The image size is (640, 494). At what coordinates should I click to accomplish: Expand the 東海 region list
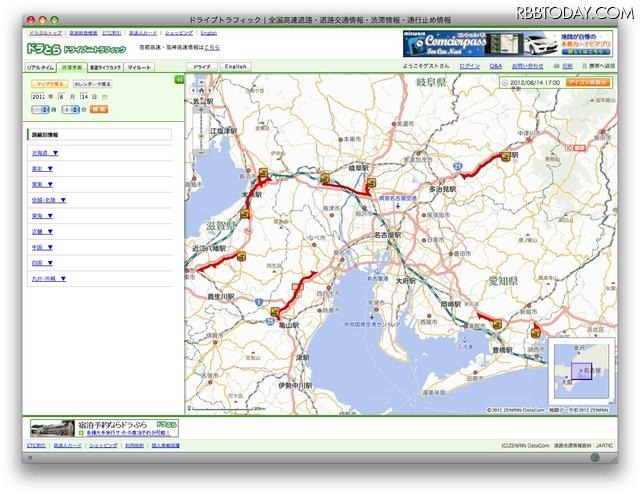click(x=42, y=216)
